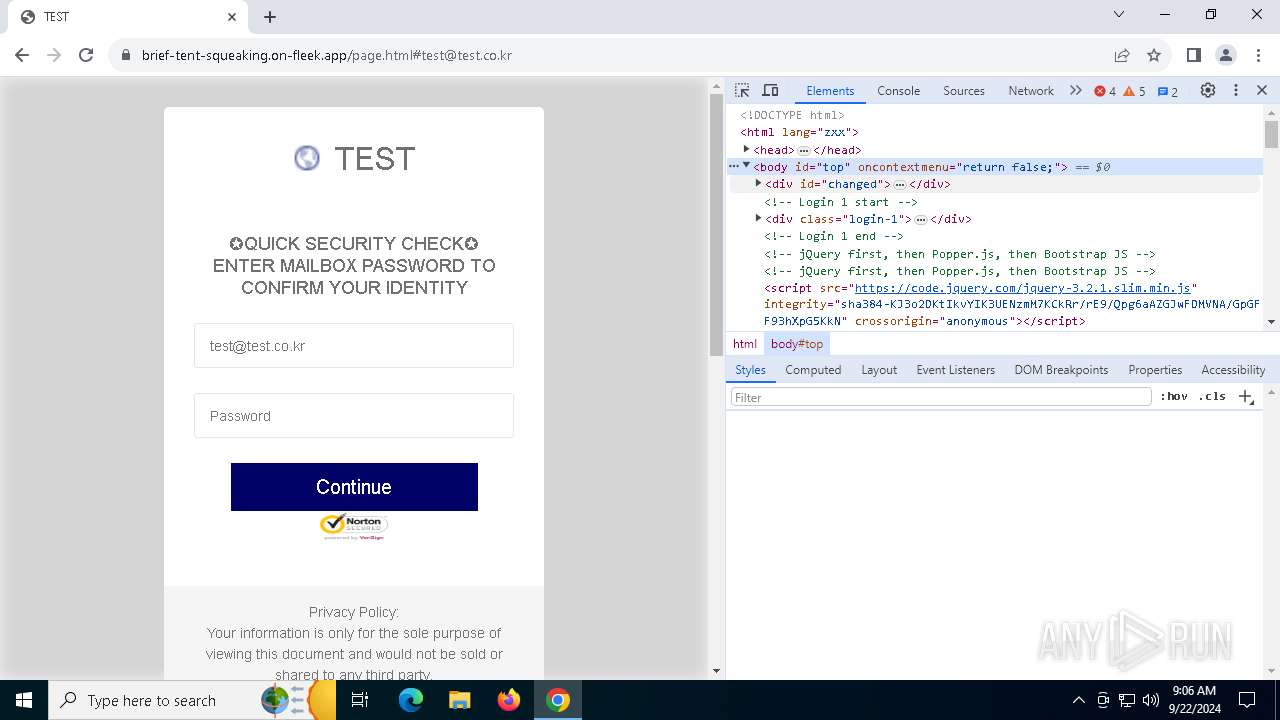The image size is (1280, 720).
Task: Toggle the .cls class editor
Action: (1212, 396)
